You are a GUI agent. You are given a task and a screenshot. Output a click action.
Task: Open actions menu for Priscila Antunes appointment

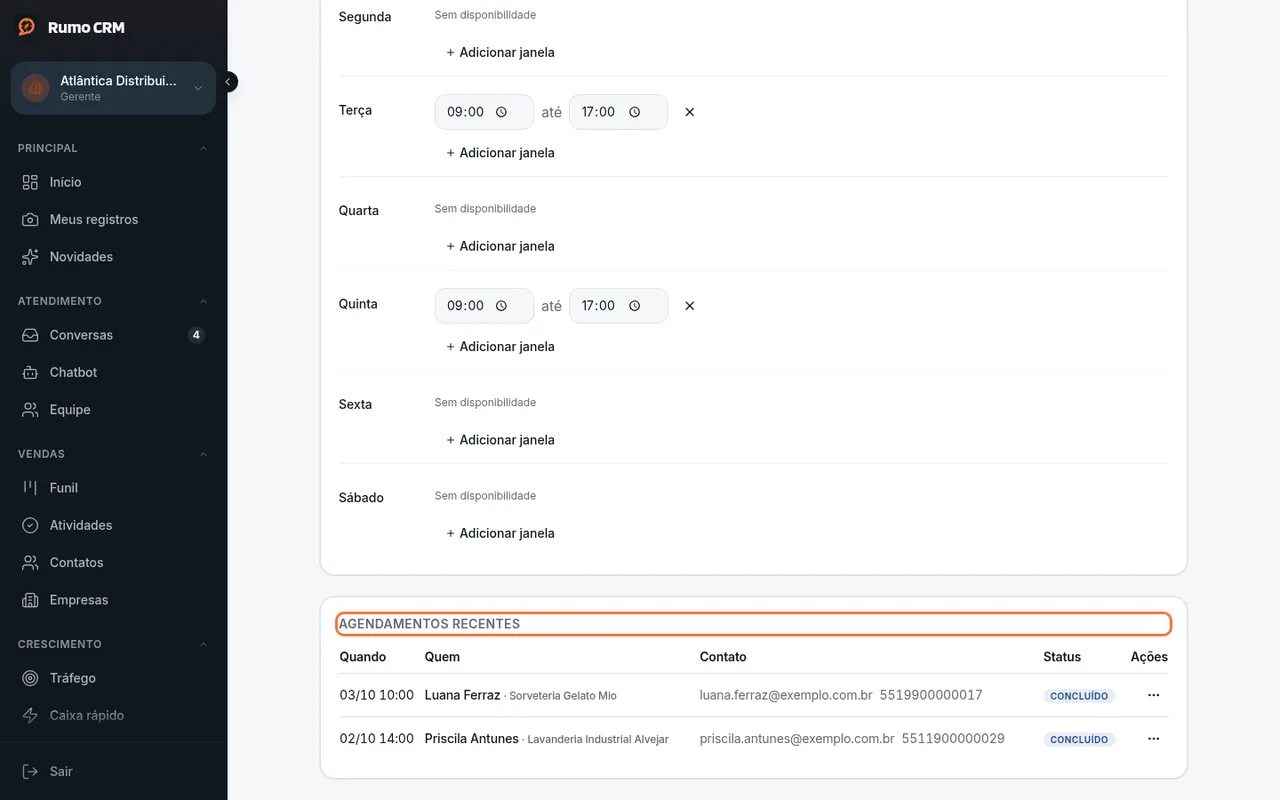[1153, 739]
